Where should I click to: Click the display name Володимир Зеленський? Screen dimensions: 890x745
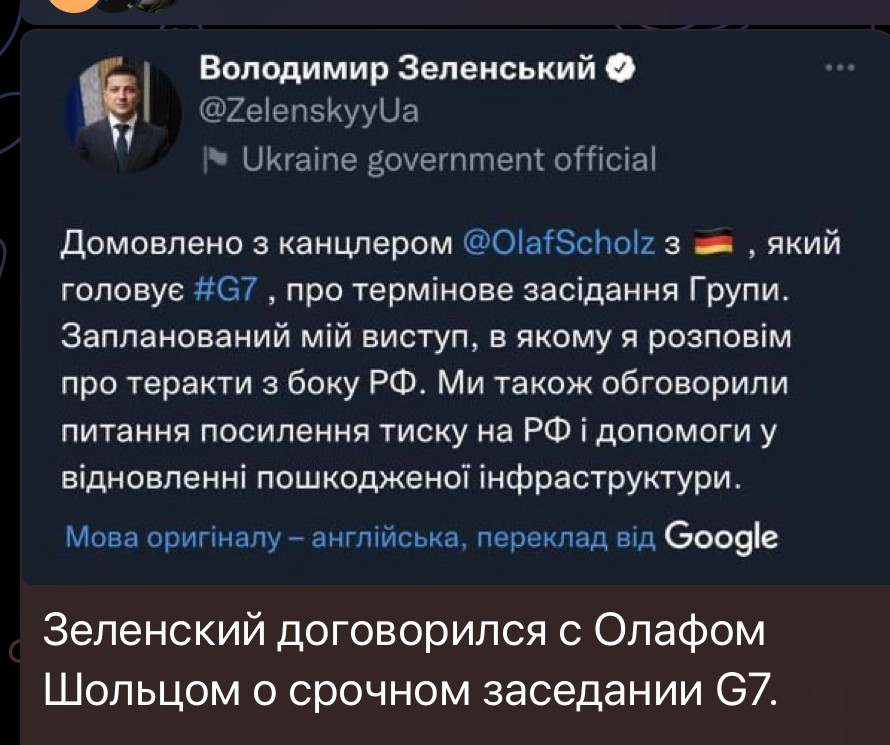(399, 68)
